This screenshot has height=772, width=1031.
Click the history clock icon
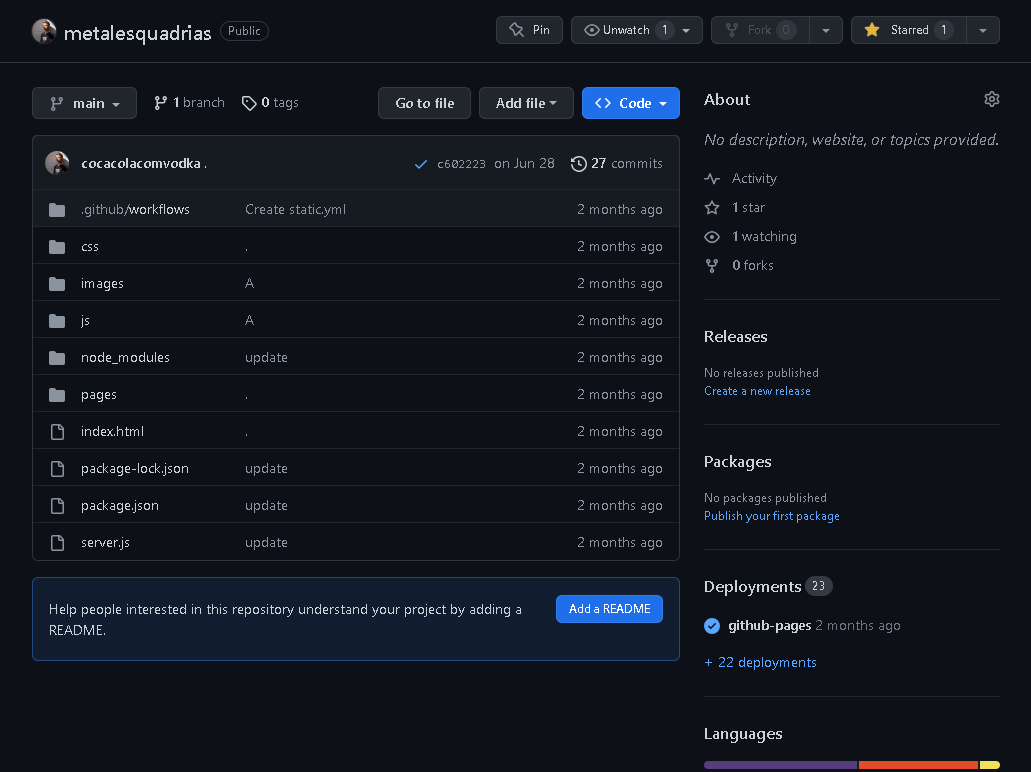point(579,164)
